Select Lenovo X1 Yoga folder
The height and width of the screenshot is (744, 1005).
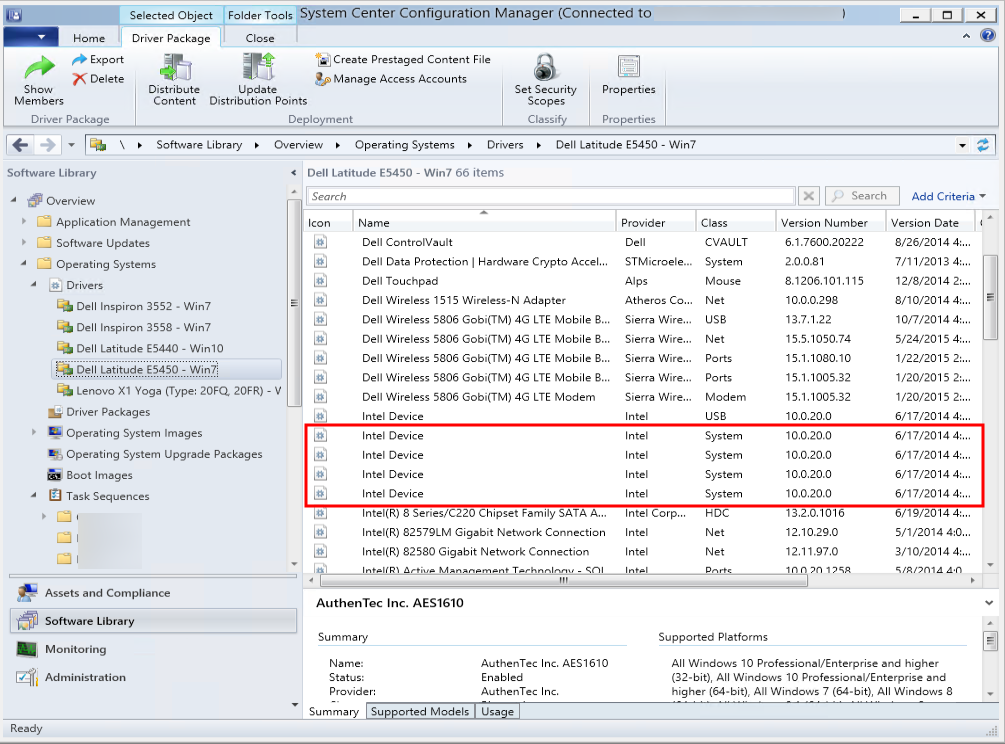click(178, 391)
